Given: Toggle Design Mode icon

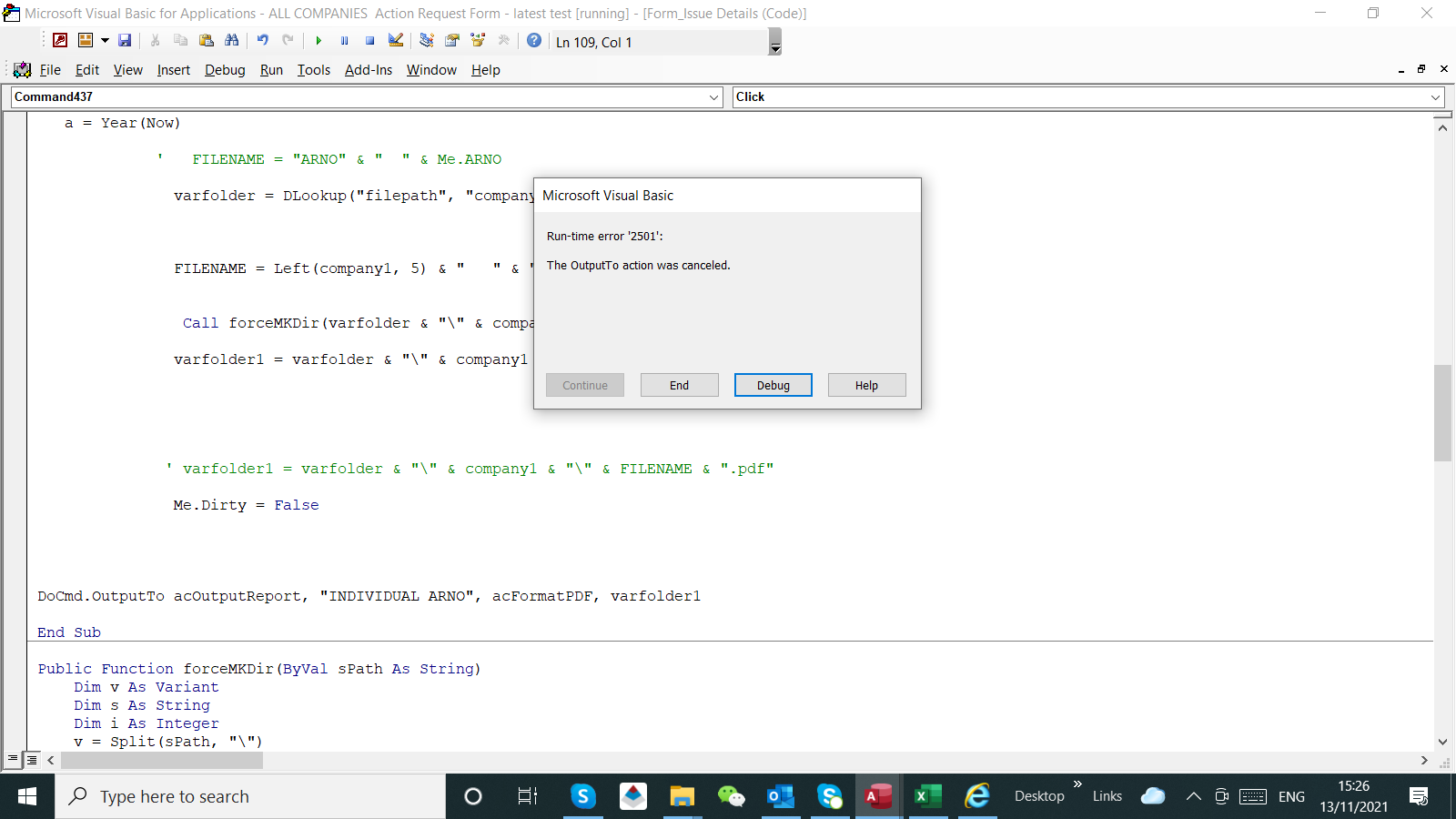Looking at the screenshot, I should (396, 41).
